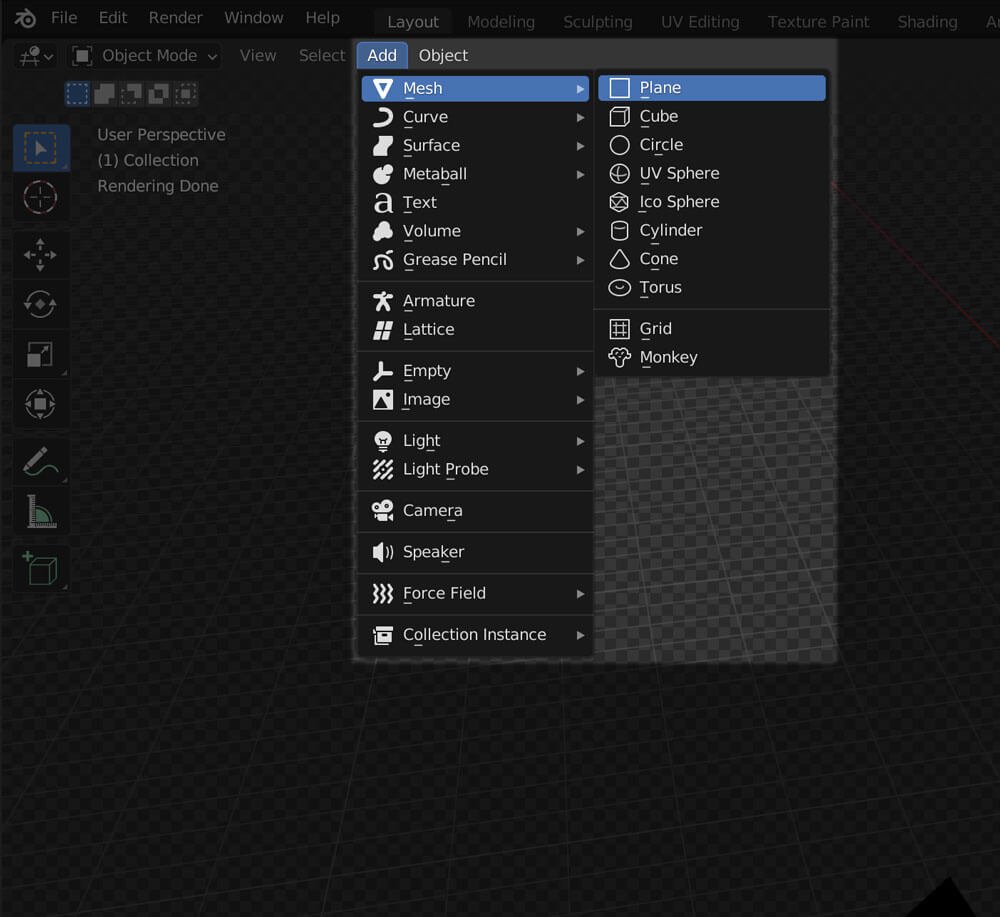Activate the 3D Cursor tool

coord(41,197)
